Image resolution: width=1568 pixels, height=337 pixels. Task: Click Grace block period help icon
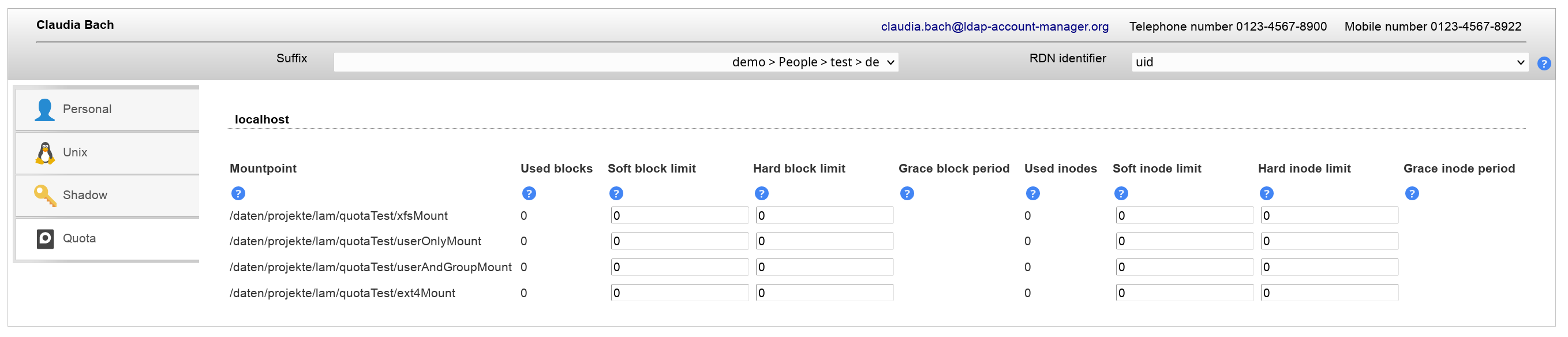point(908,194)
